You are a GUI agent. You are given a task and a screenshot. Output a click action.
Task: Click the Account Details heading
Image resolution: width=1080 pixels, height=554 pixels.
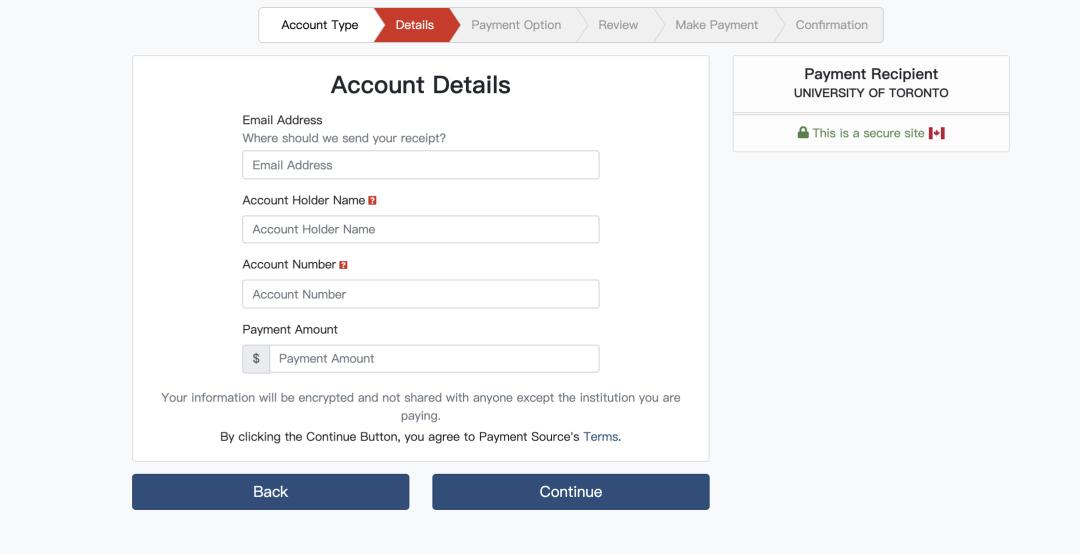420,85
